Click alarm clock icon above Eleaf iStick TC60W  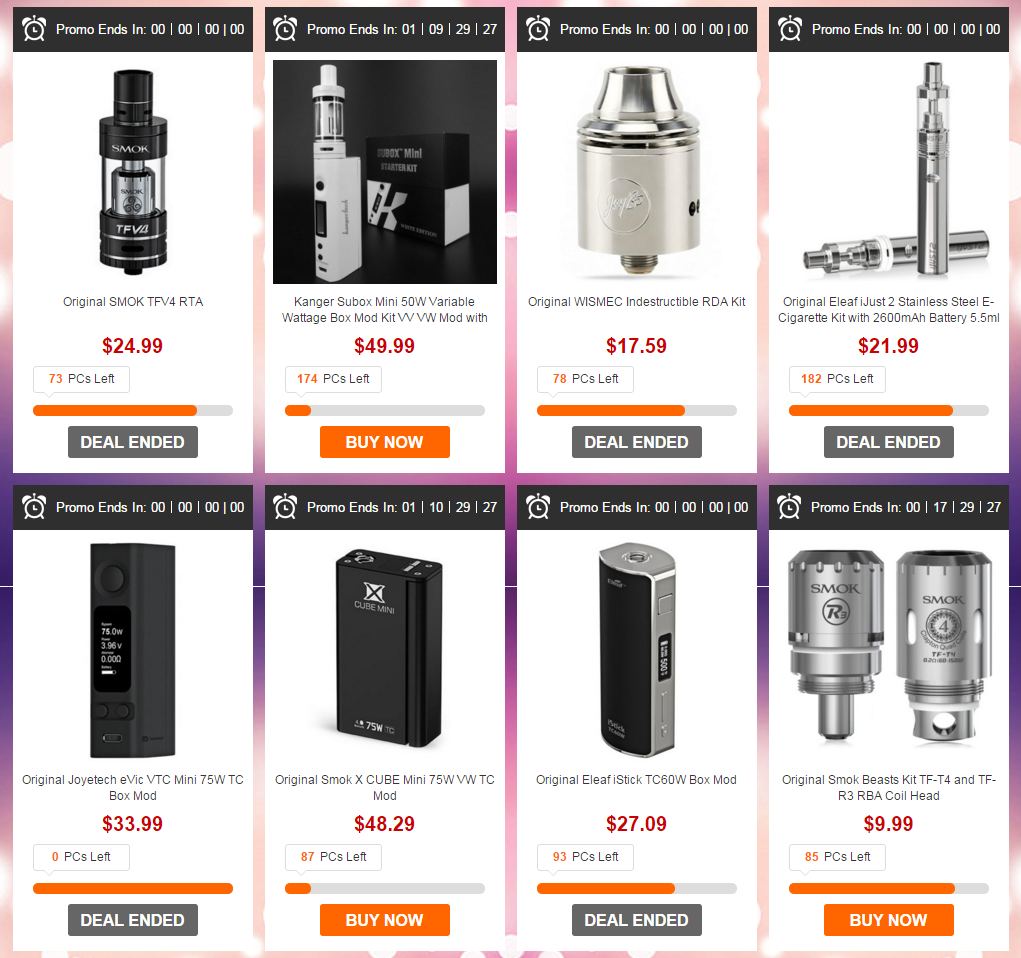coord(538,507)
